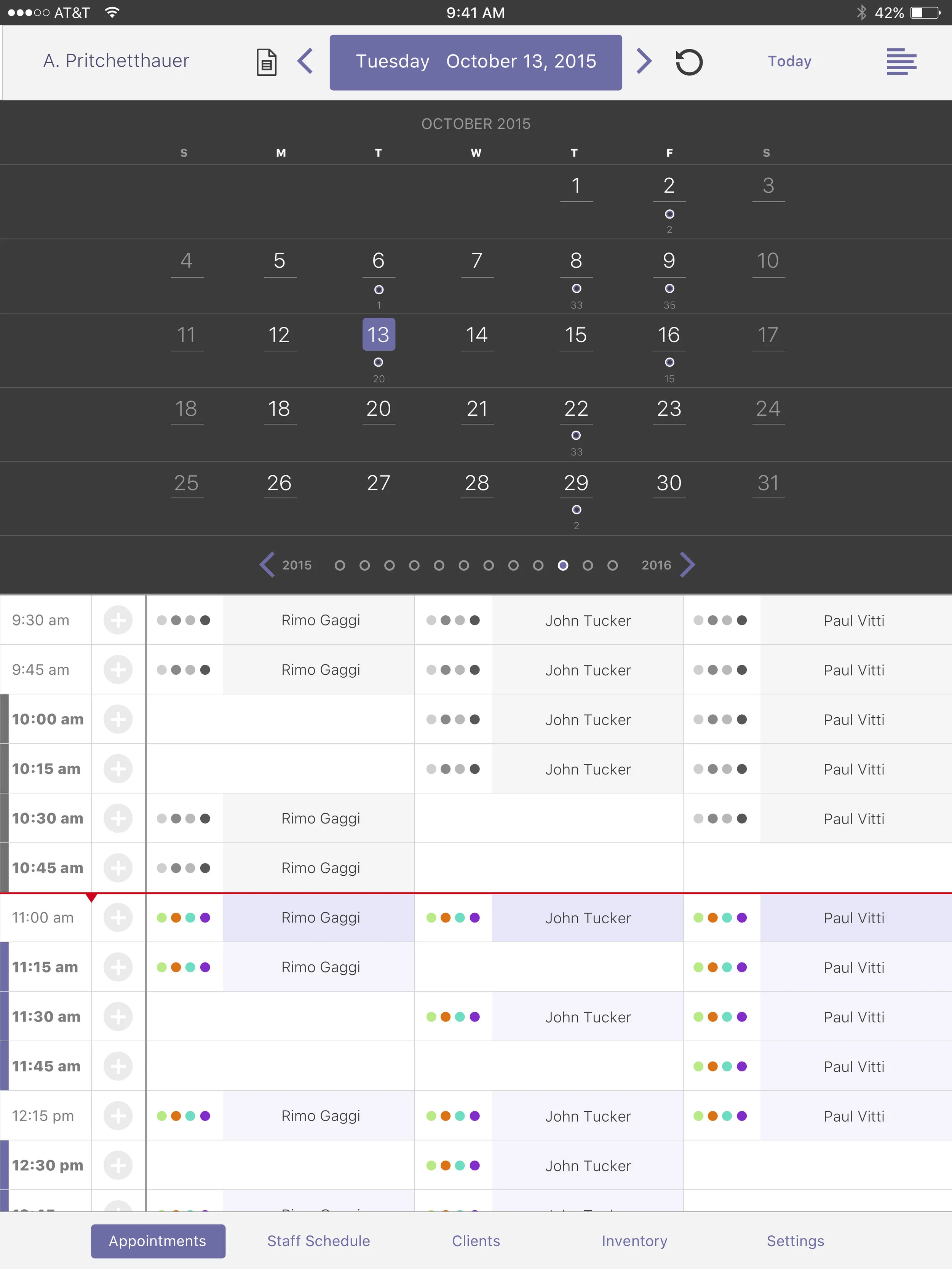Viewport: 952px width, 1269px height.
Task: Add appointment at 11:15 am plus icon
Action: 118,967
